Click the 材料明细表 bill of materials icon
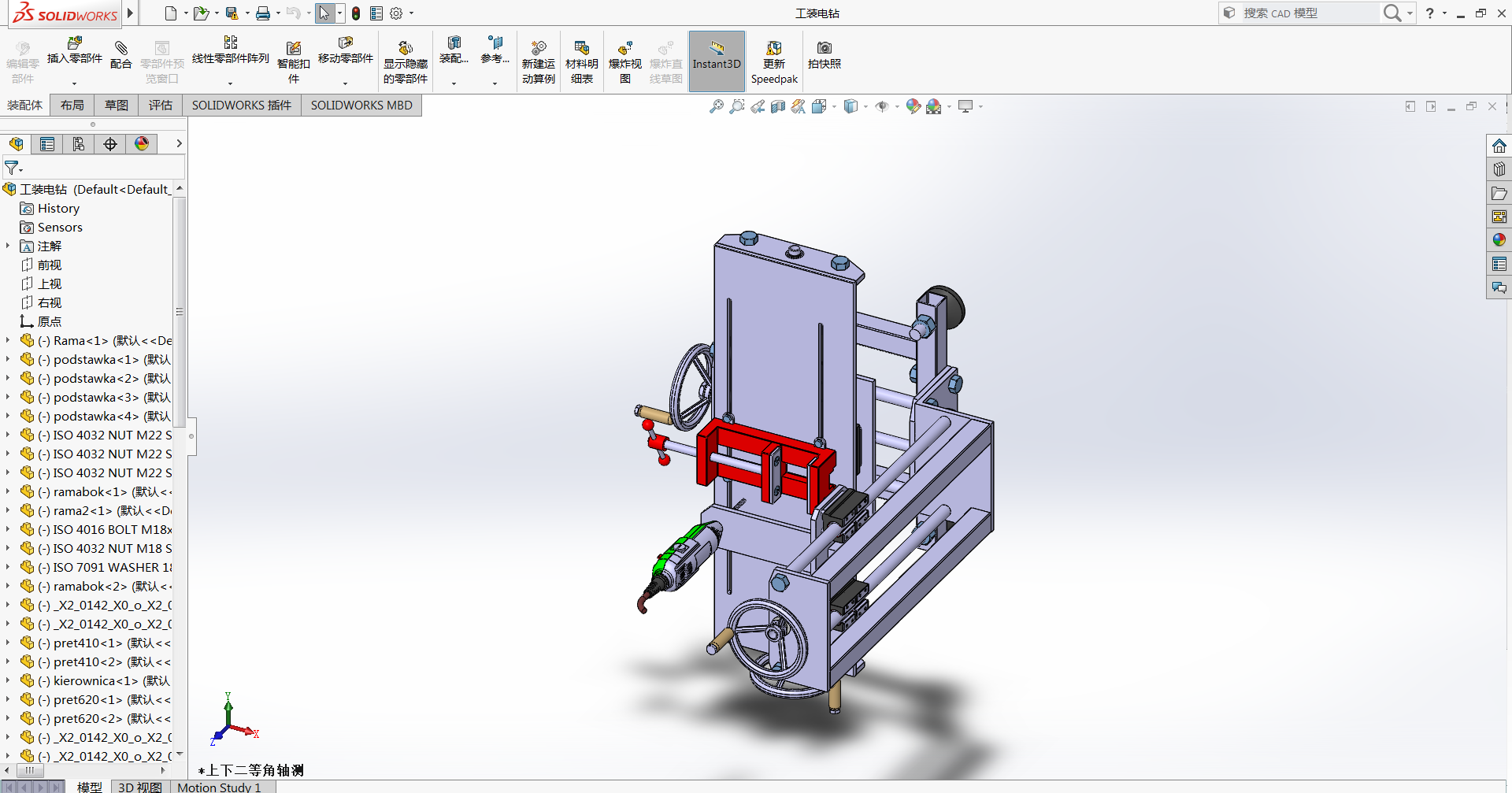The height and width of the screenshot is (793, 1512). pyautogui.click(x=581, y=61)
